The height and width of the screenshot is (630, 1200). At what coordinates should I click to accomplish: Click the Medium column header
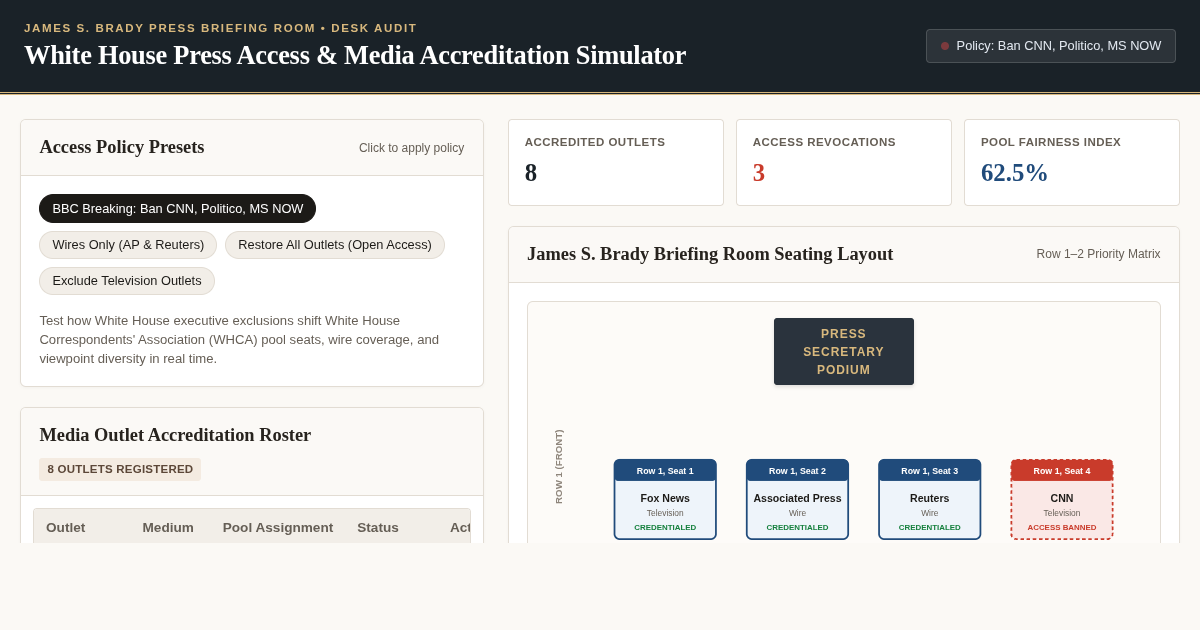(168, 527)
